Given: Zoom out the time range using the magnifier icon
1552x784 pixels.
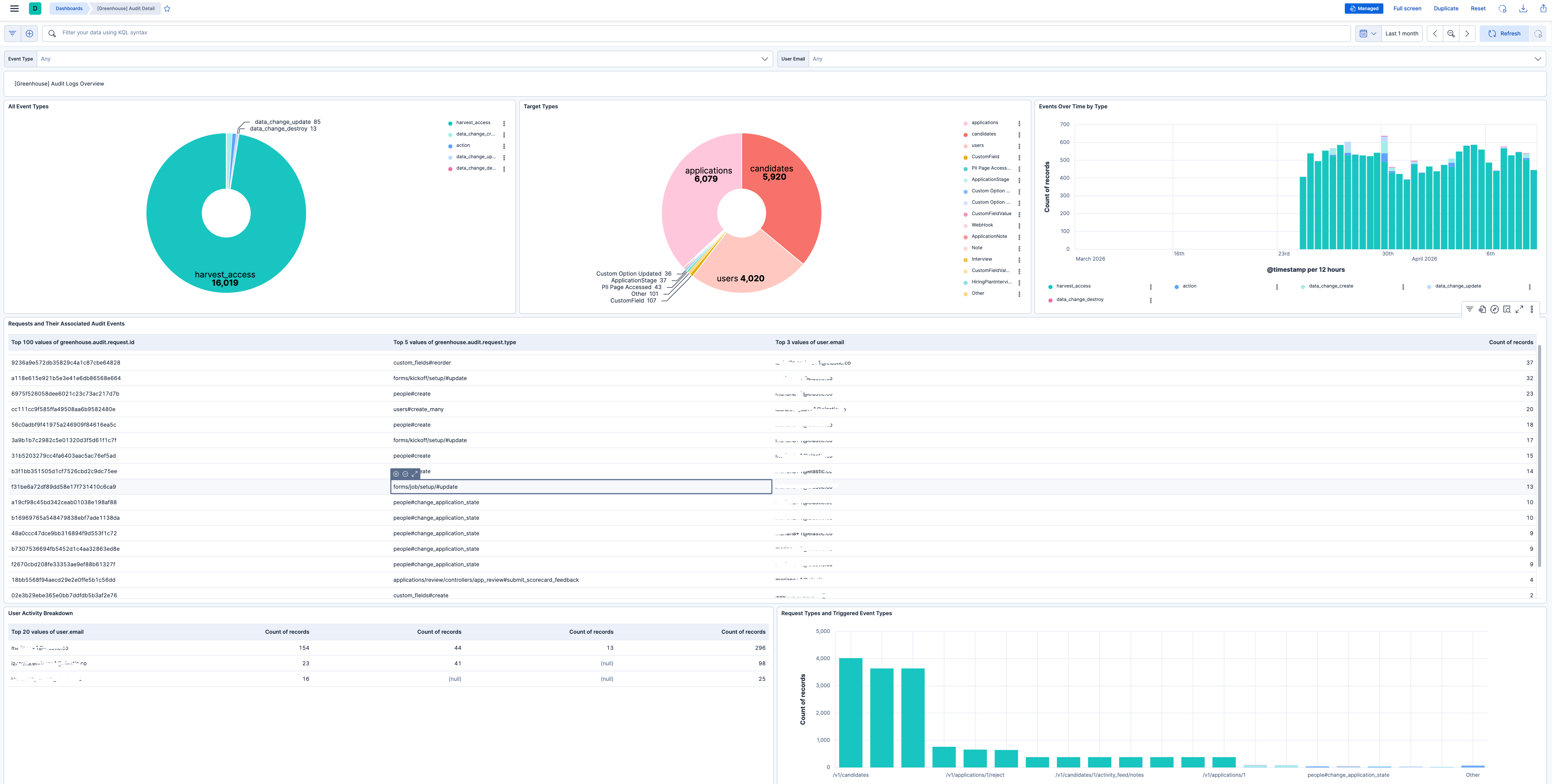Looking at the screenshot, I should pyautogui.click(x=1451, y=33).
